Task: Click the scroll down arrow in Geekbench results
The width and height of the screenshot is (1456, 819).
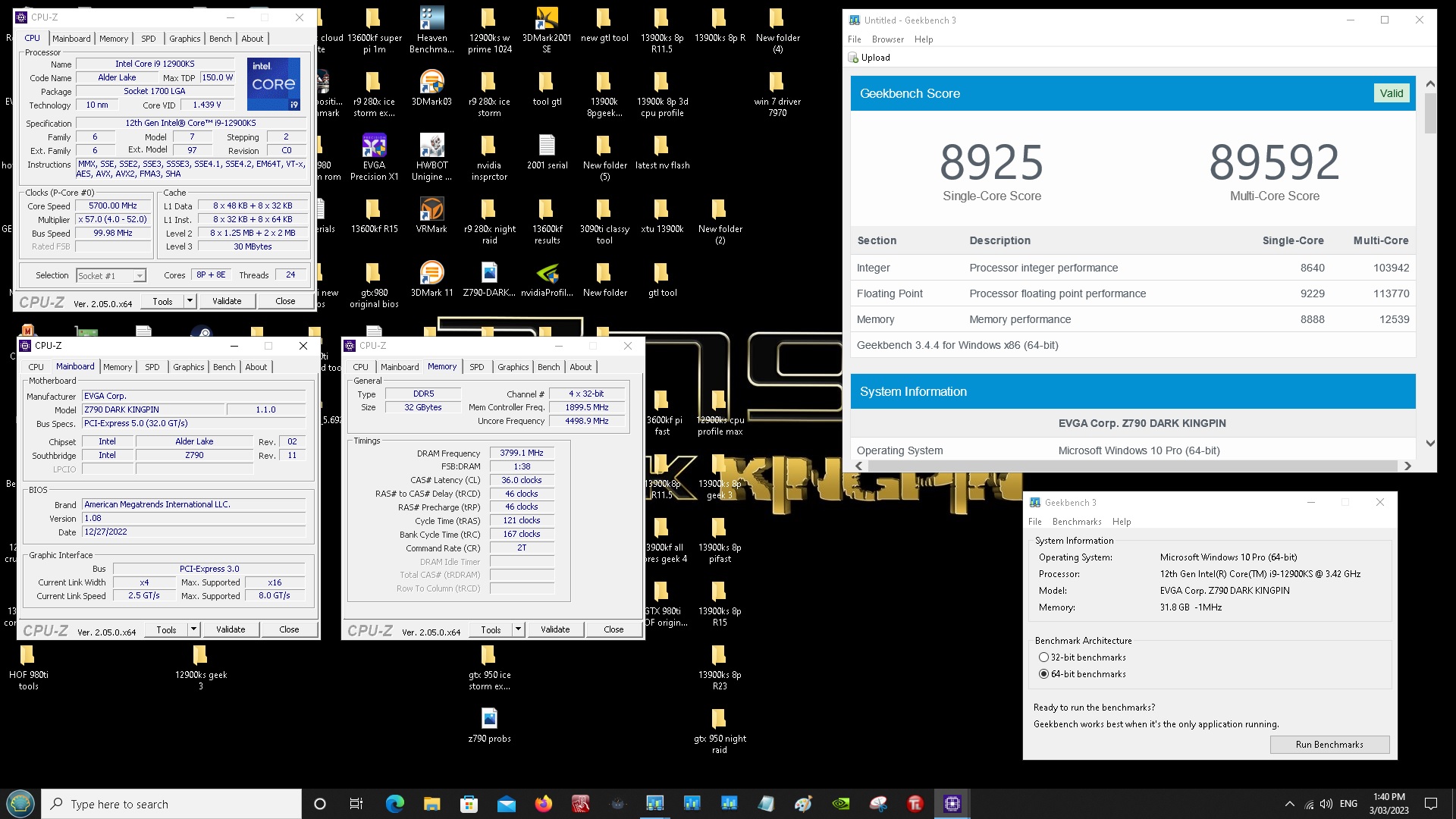Action: pyautogui.click(x=1430, y=444)
